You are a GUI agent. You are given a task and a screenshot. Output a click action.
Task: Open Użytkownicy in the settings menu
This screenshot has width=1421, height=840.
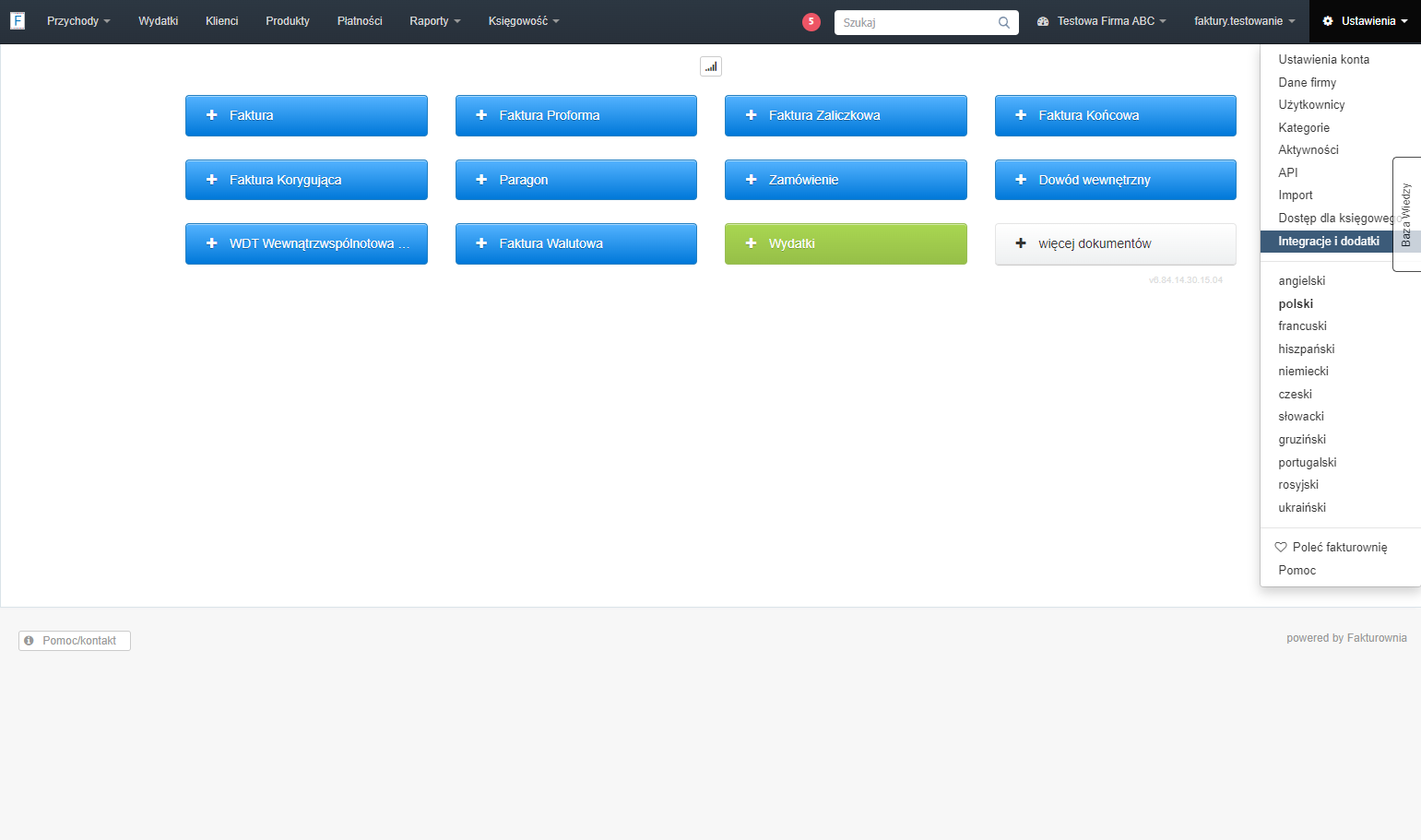click(1311, 105)
